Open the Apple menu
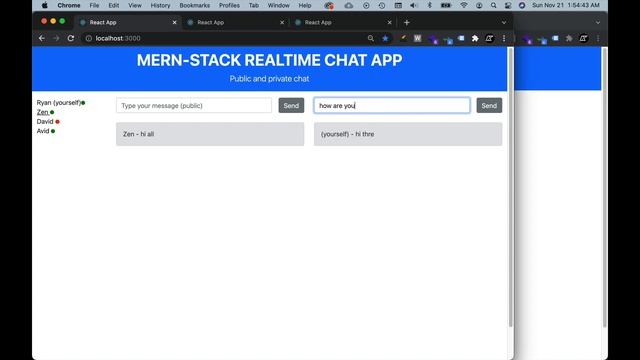 [44, 5]
